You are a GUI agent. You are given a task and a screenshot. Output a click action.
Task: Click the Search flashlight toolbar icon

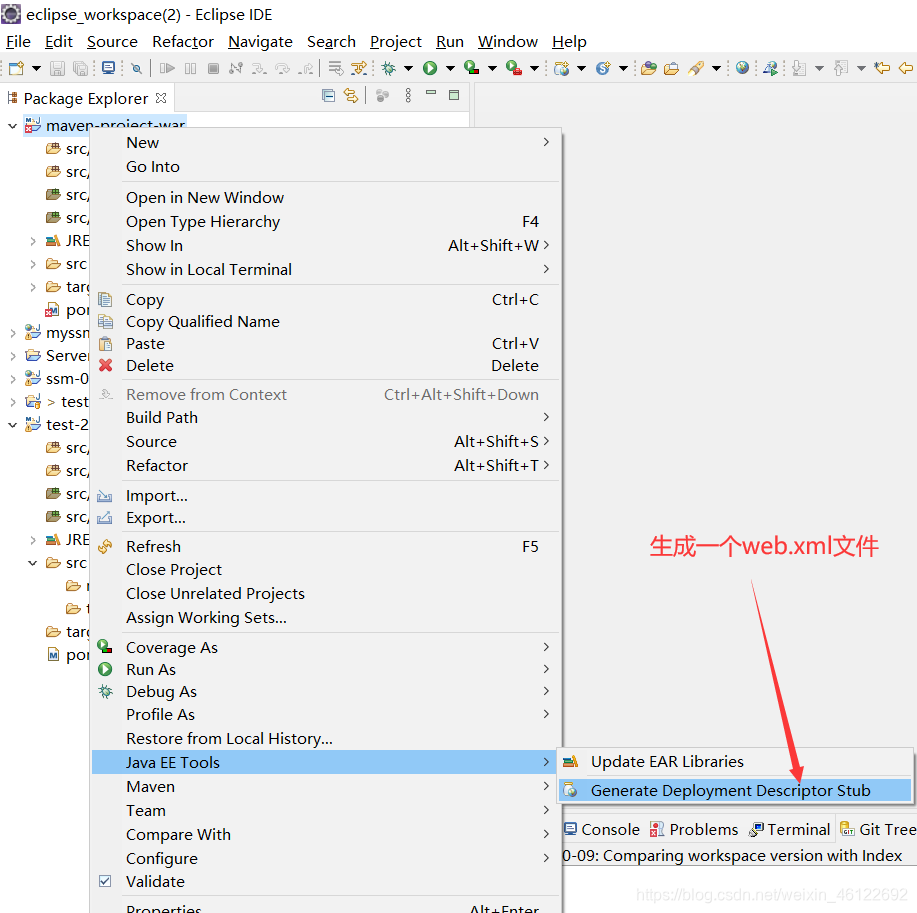[695, 68]
